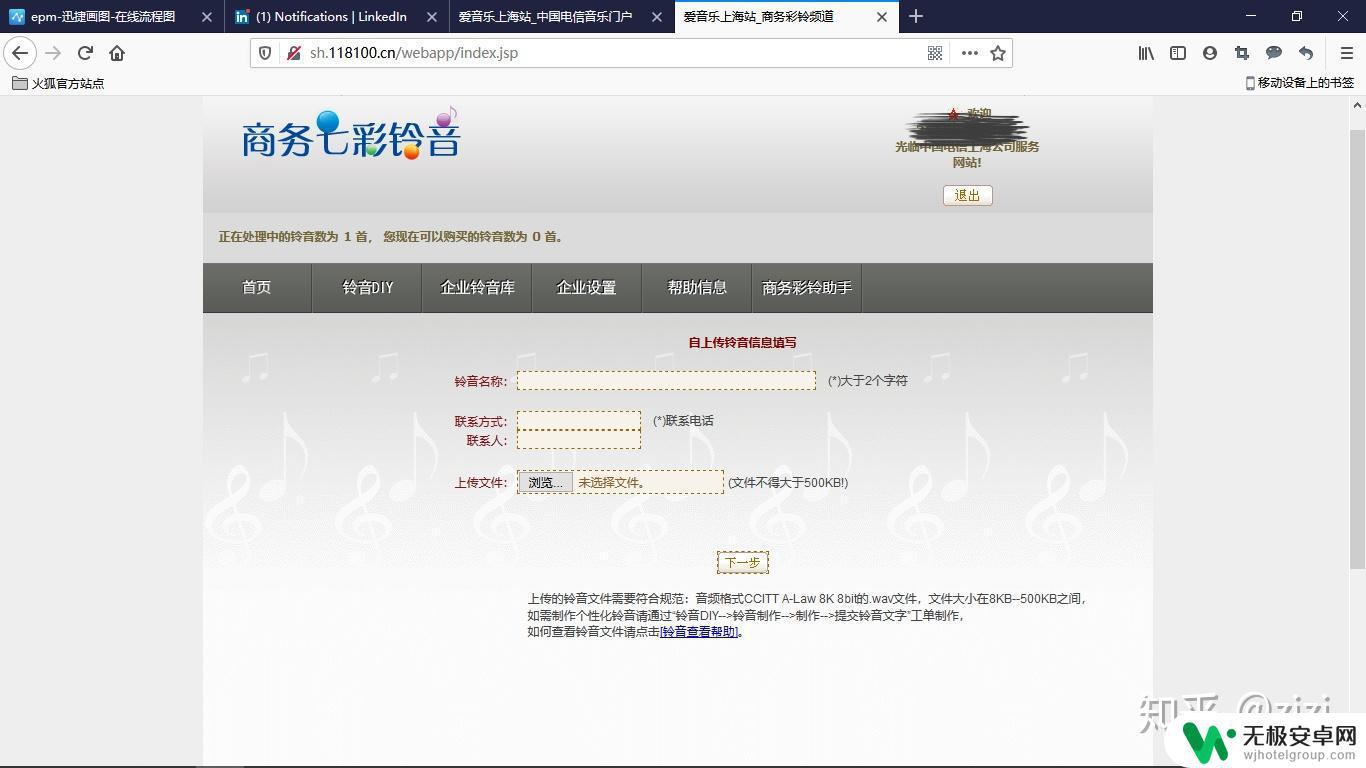
Task: Open the 火狐官方站点 bookmarks folder
Action: 58,83
